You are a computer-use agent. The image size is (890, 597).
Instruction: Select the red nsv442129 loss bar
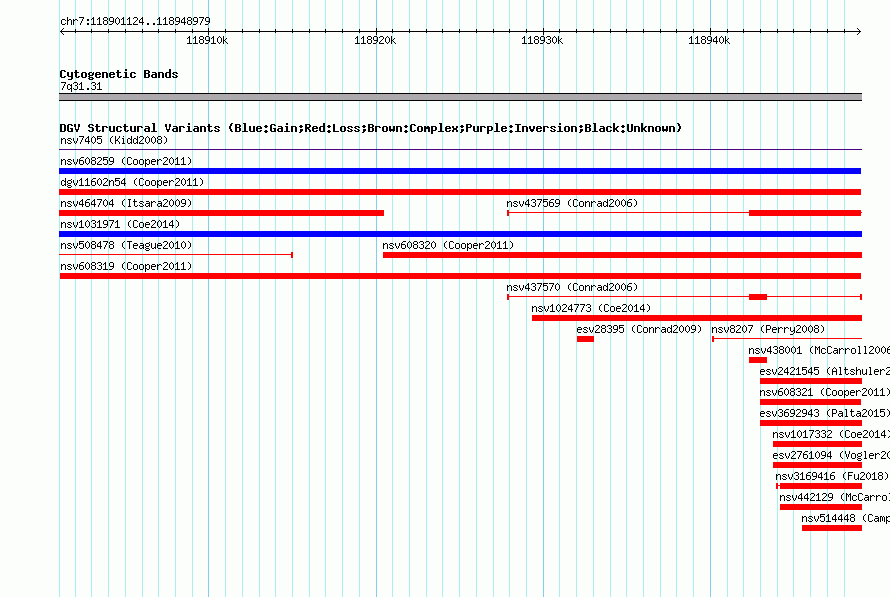(821, 507)
